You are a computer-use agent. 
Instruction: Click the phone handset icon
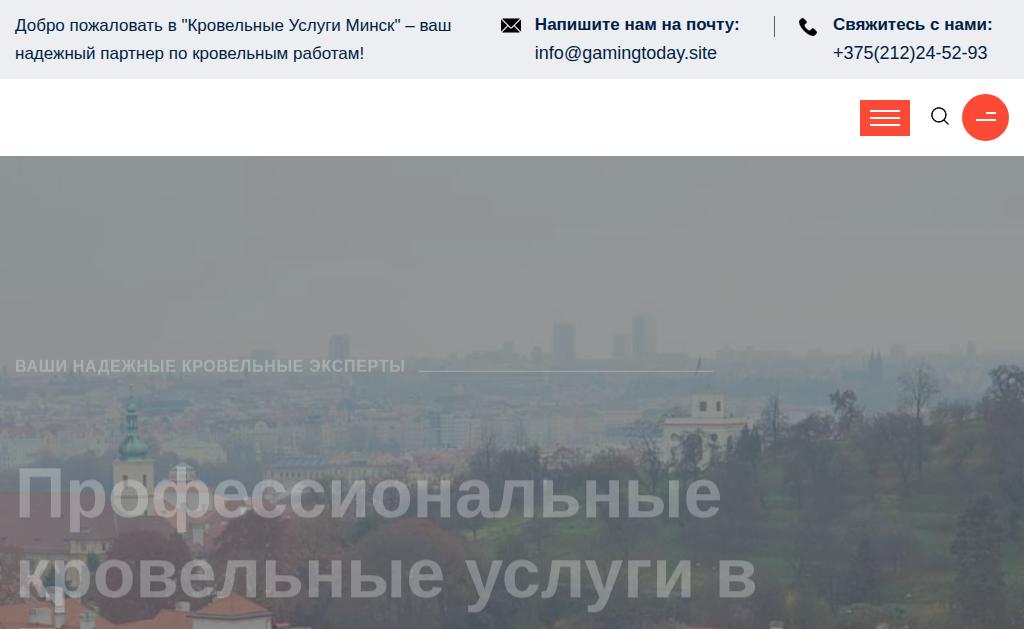tap(808, 27)
